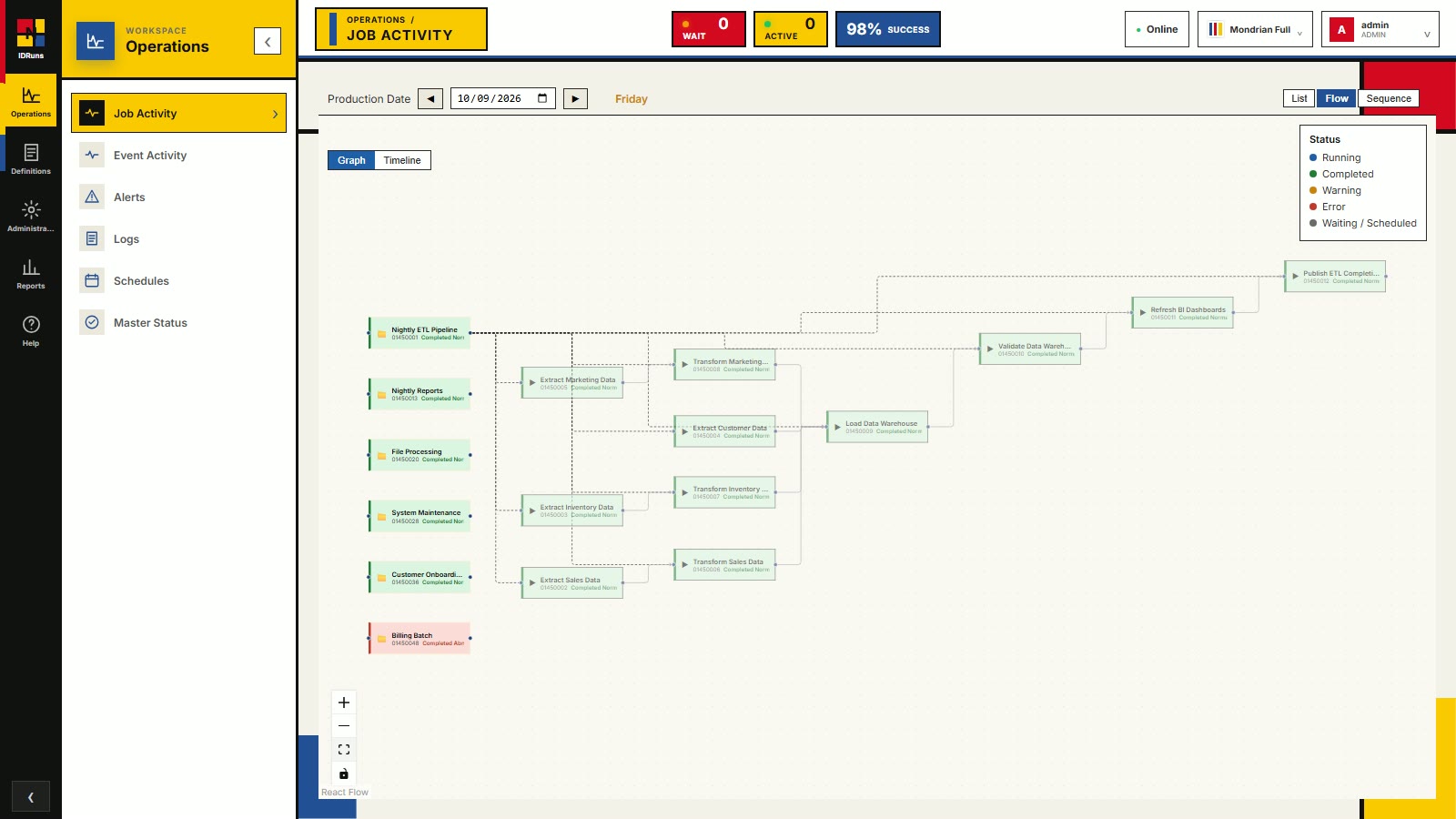The width and height of the screenshot is (1456, 819).
Task: Zoom out on the flow graph
Action: (344, 726)
